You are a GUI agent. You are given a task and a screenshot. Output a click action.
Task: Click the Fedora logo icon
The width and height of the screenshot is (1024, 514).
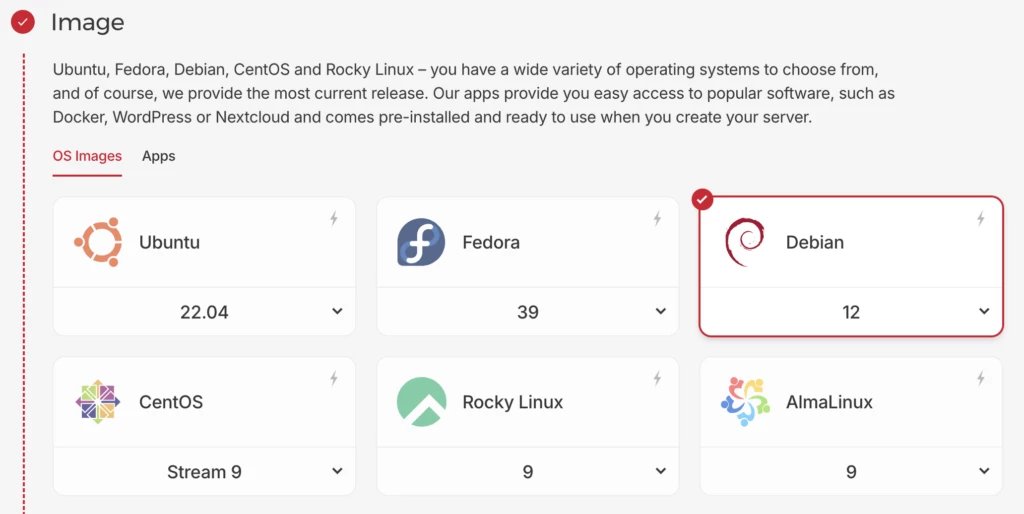pos(421,242)
